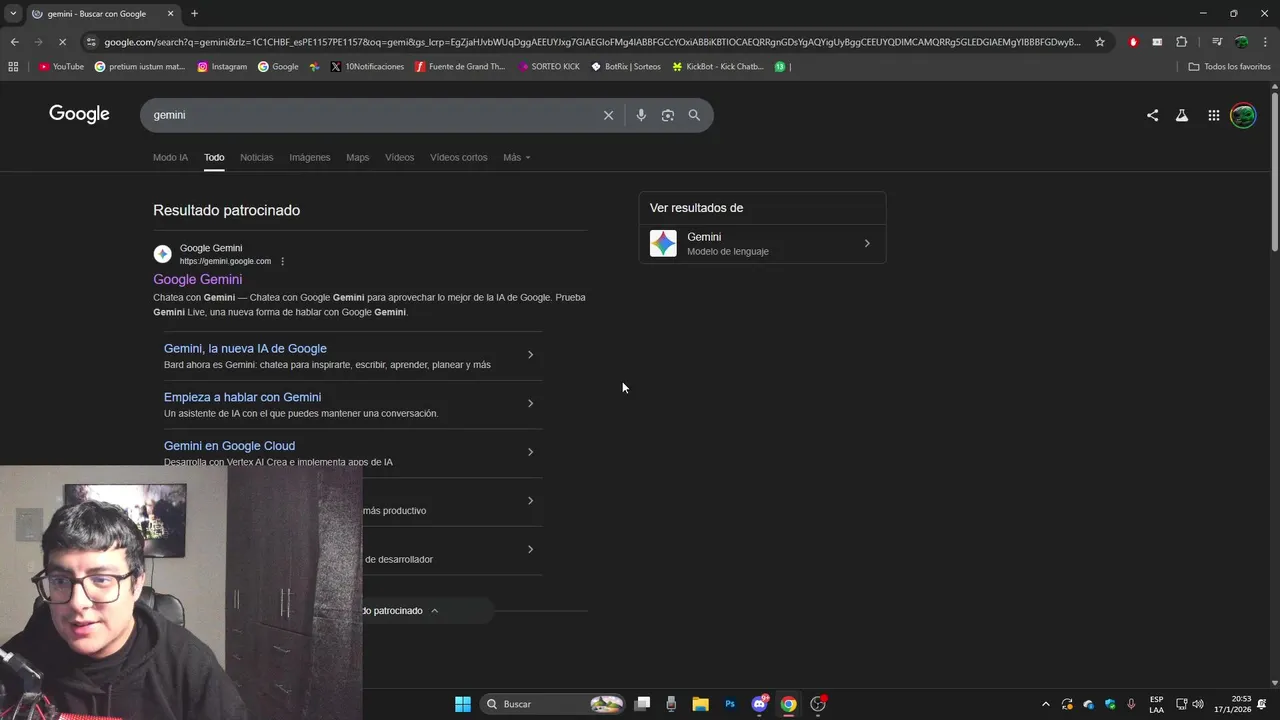
Task: Open the Google Gemini result title link
Action: point(197,280)
